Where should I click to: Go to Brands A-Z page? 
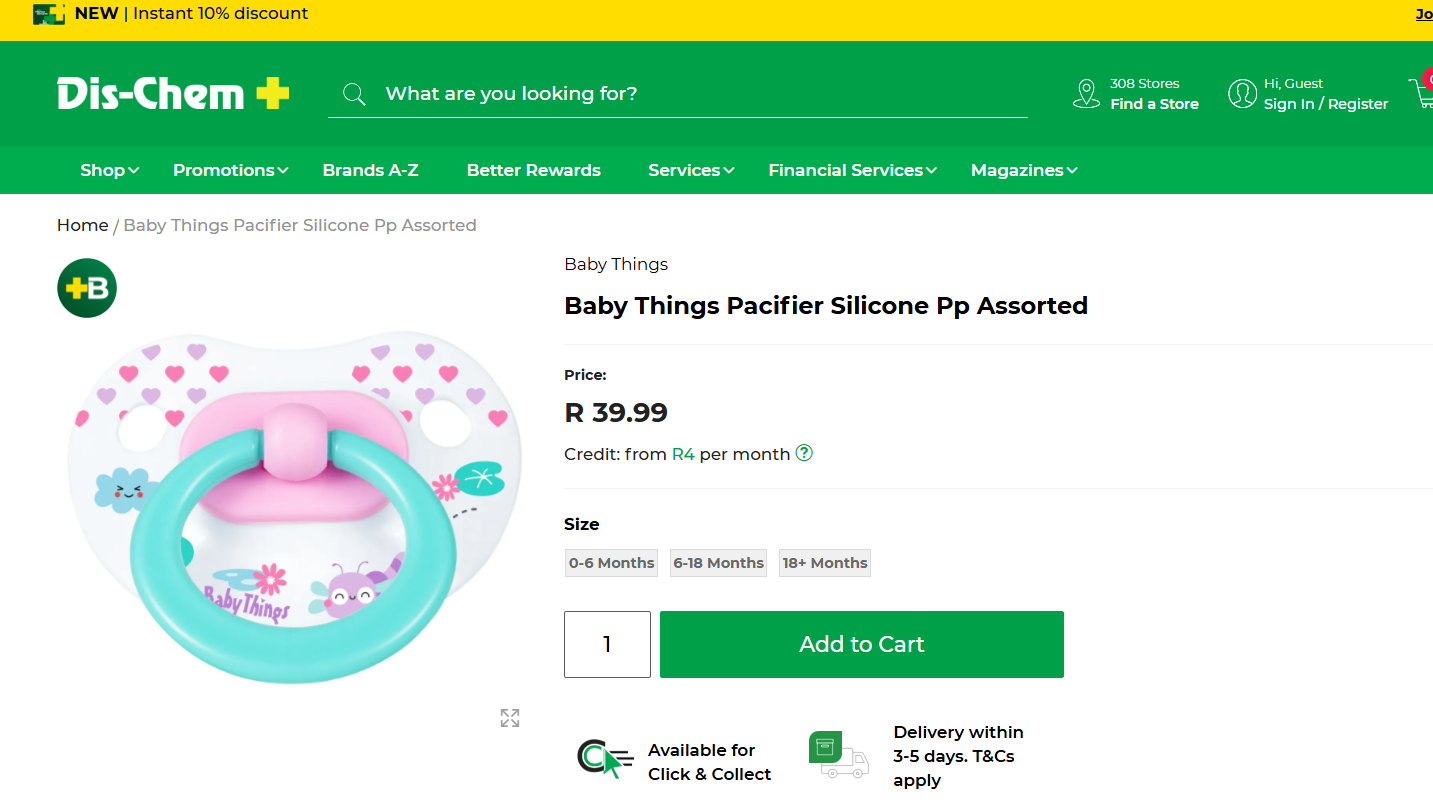370,170
